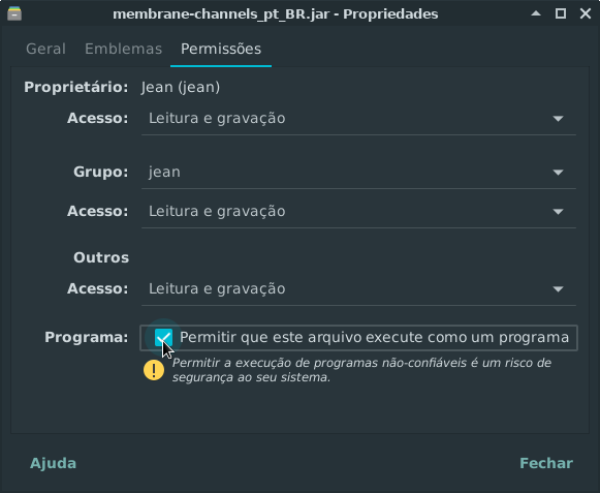Screen dimensions: 600x493
Task: Uncheck Permitir que este arquivo execute como programa
Action: point(163,337)
